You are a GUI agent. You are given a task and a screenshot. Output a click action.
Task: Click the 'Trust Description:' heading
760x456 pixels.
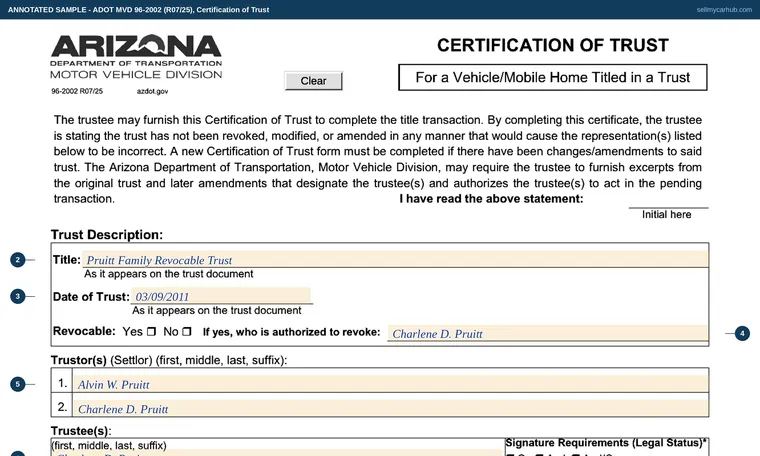click(107, 235)
